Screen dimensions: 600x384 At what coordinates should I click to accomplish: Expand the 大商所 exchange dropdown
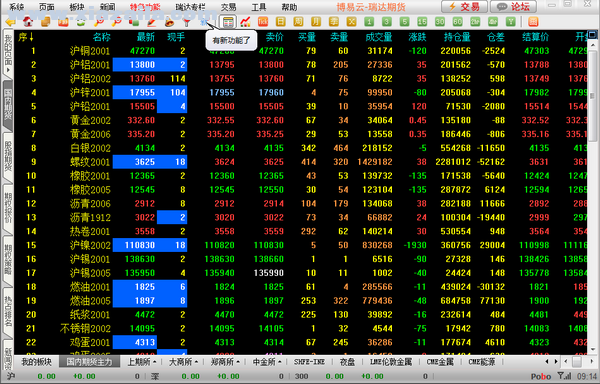pyautogui.click(x=183, y=361)
